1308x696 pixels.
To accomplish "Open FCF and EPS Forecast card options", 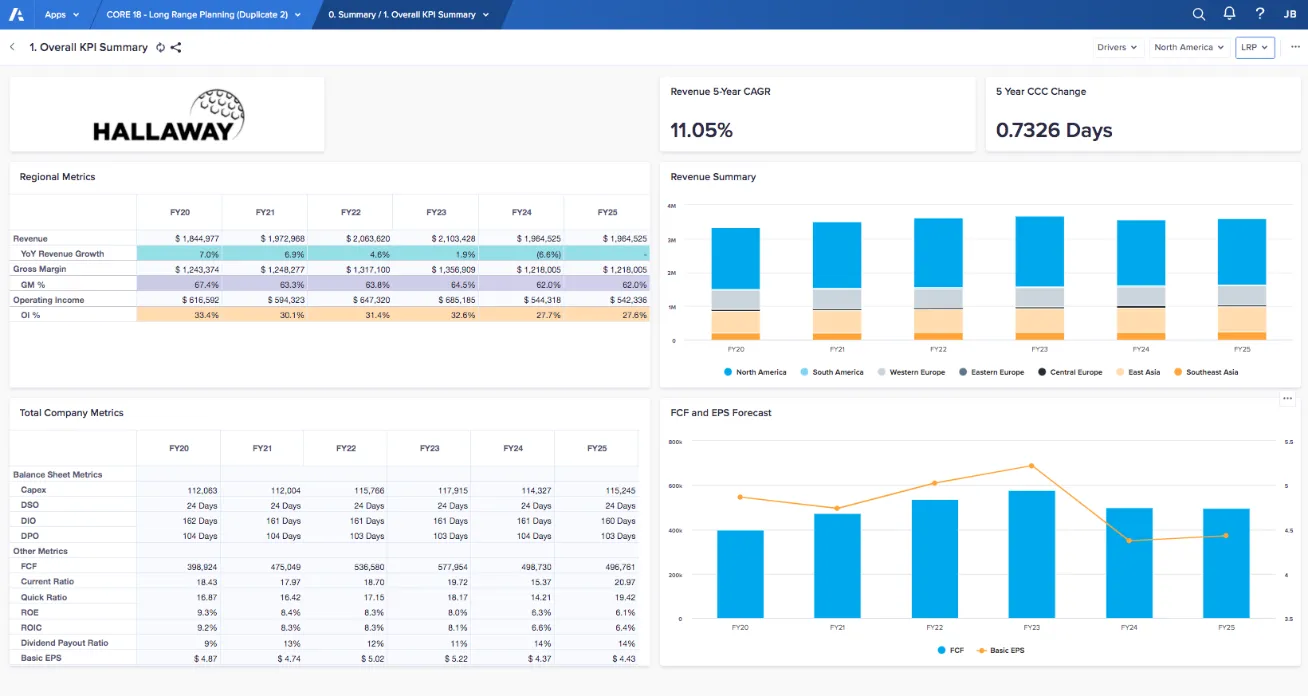I will tap(1287, 399).
